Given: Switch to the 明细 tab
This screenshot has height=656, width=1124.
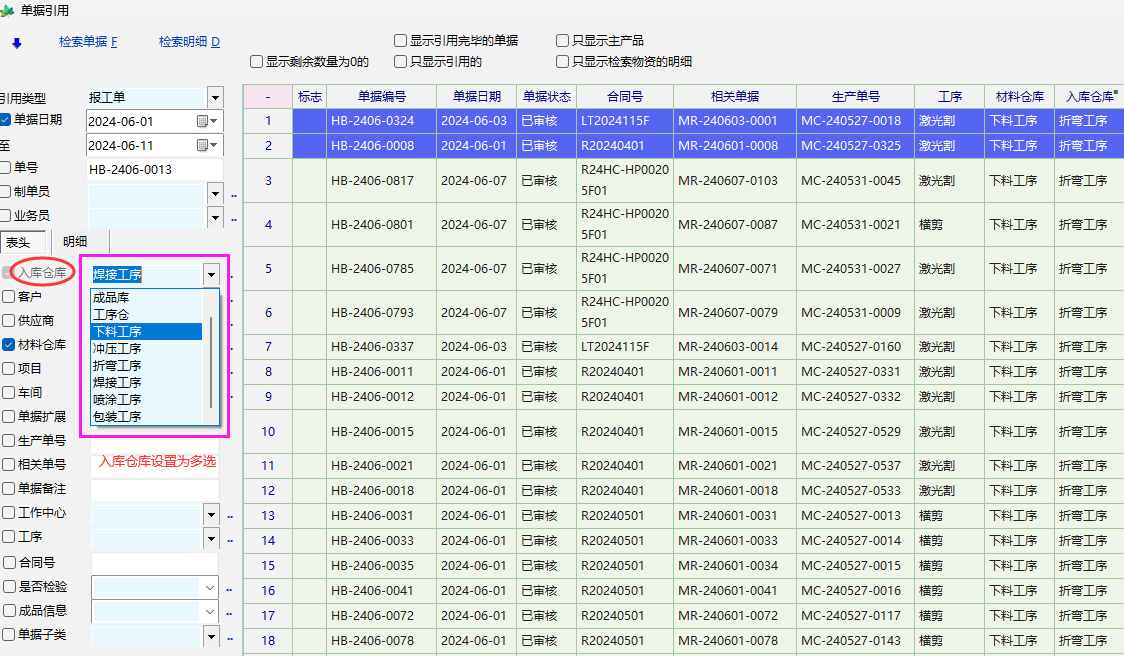Looking at the screenshot, I should pyautogui.click(x=75, y=241).
